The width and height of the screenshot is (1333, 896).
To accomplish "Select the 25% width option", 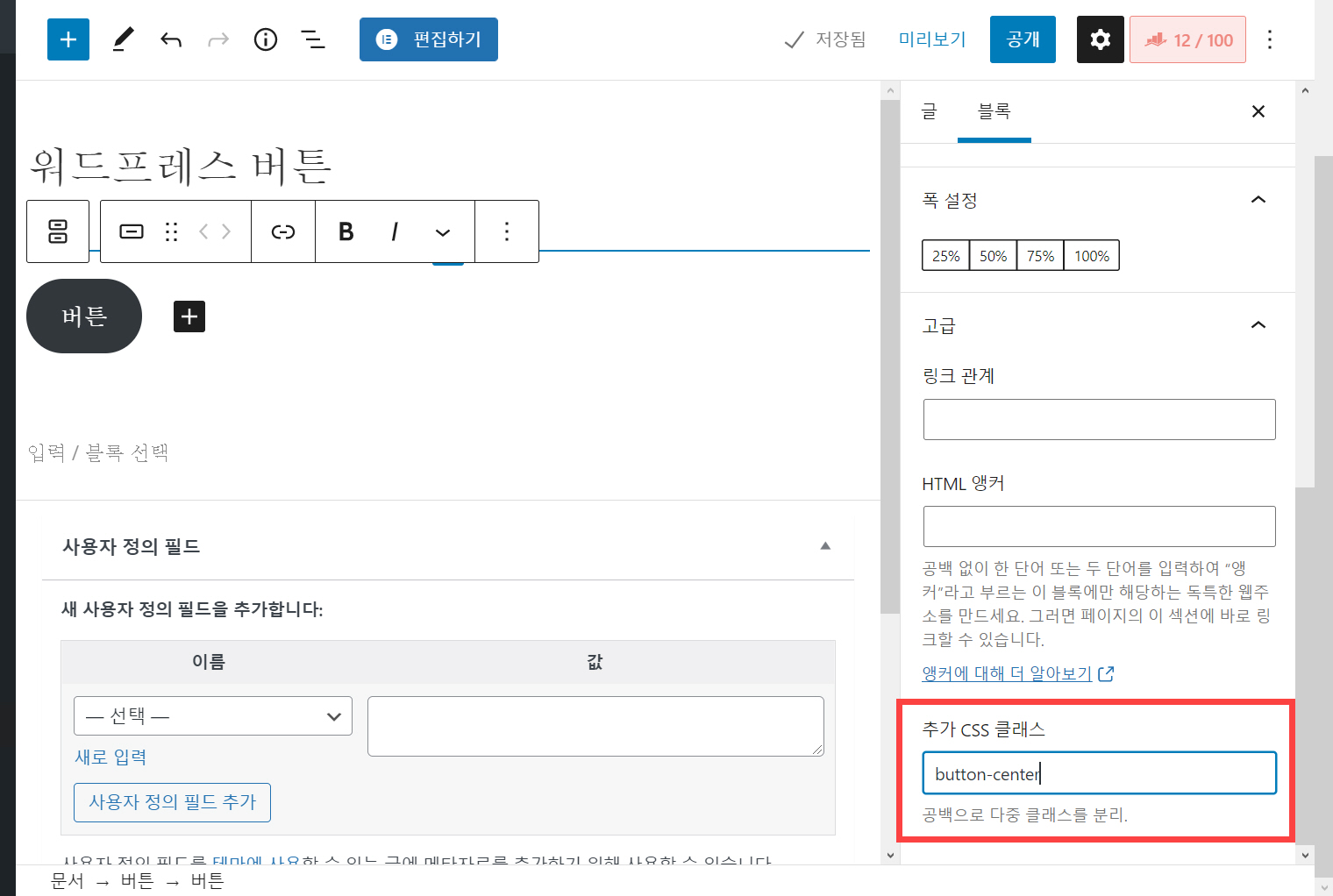I will coord(945,255).
